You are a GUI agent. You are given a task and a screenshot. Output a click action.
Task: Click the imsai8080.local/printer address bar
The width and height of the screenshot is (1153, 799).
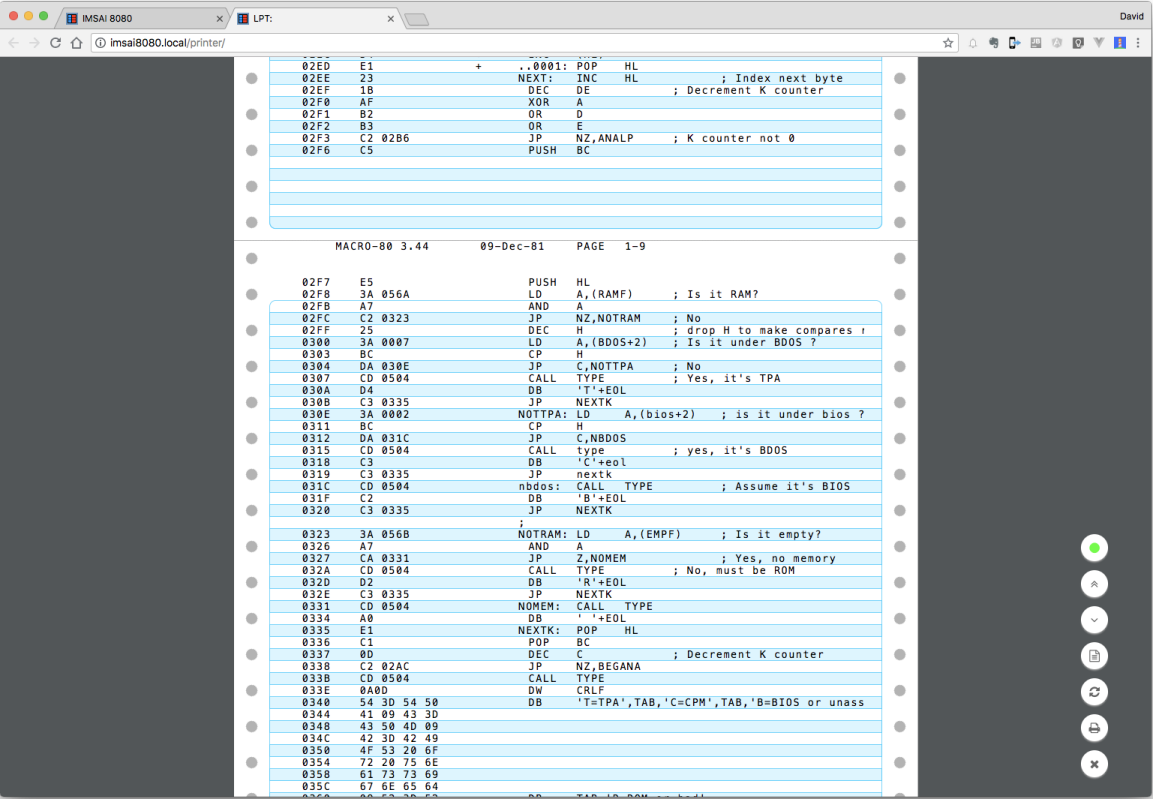tap(500, 43)
